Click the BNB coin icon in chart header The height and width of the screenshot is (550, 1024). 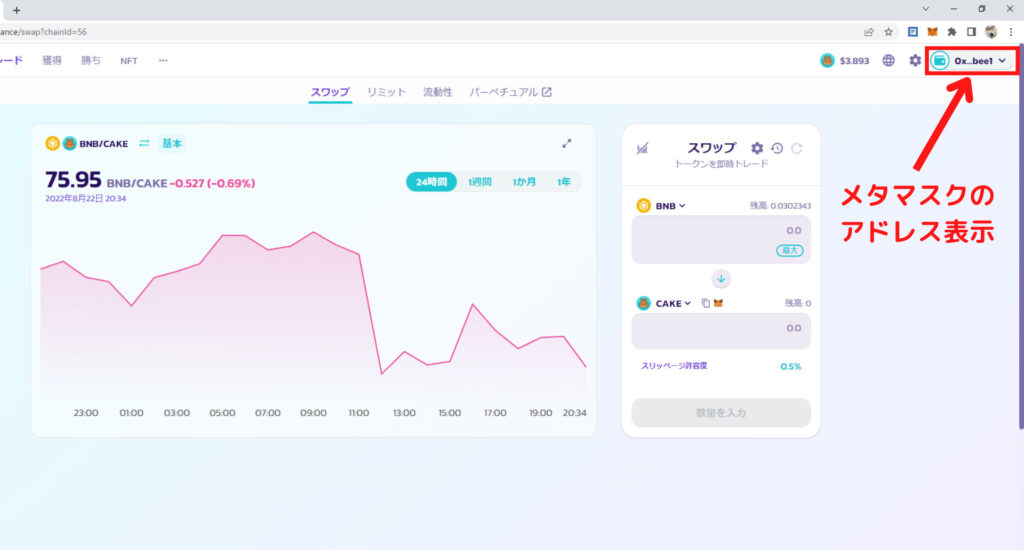[x=52, y=143]
